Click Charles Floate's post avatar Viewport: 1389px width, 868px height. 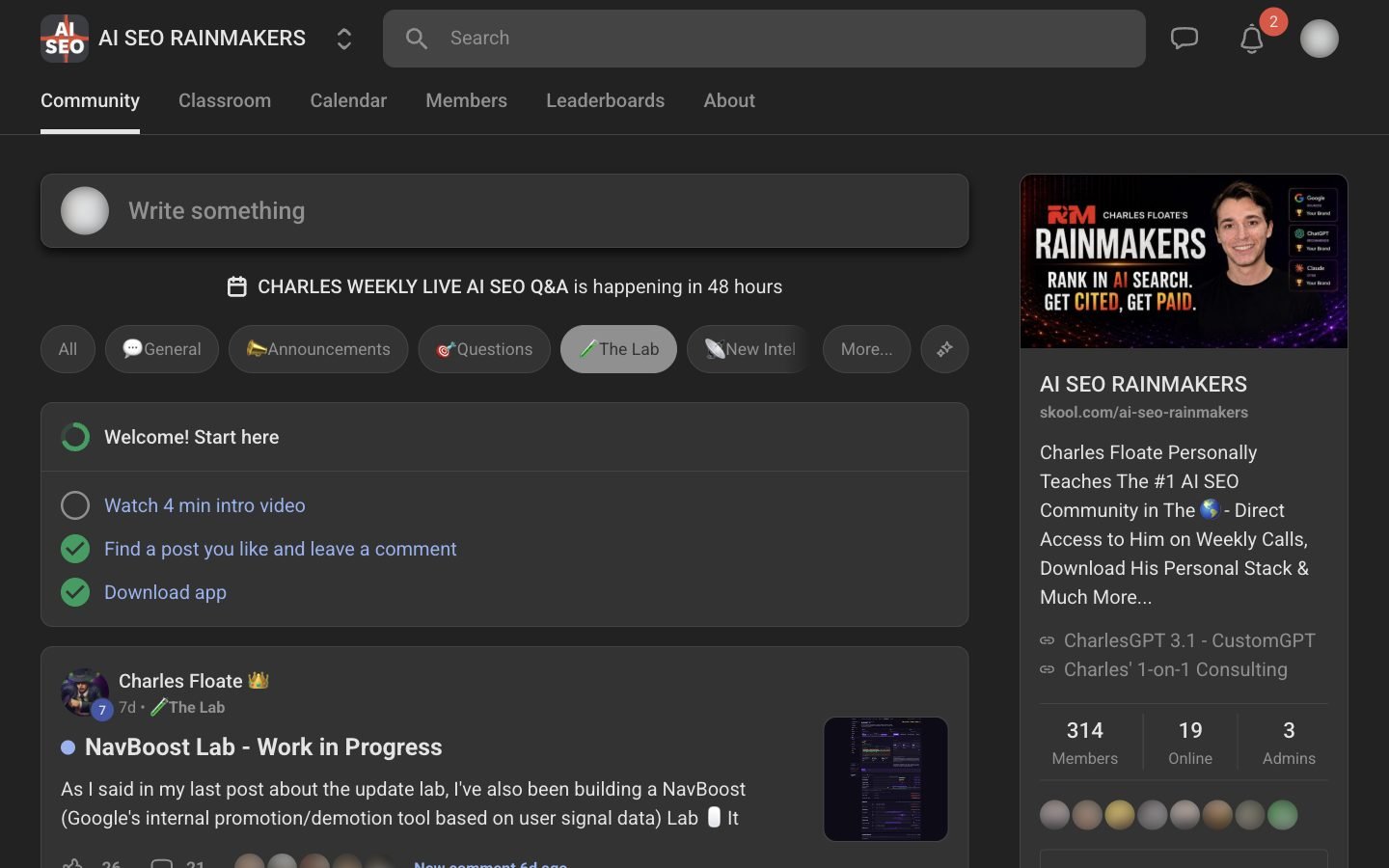85,692
